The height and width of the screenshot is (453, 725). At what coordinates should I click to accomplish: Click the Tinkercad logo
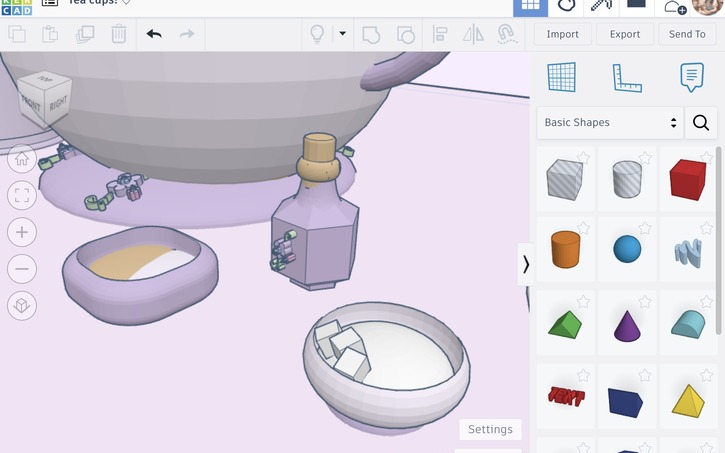(17, 7)
